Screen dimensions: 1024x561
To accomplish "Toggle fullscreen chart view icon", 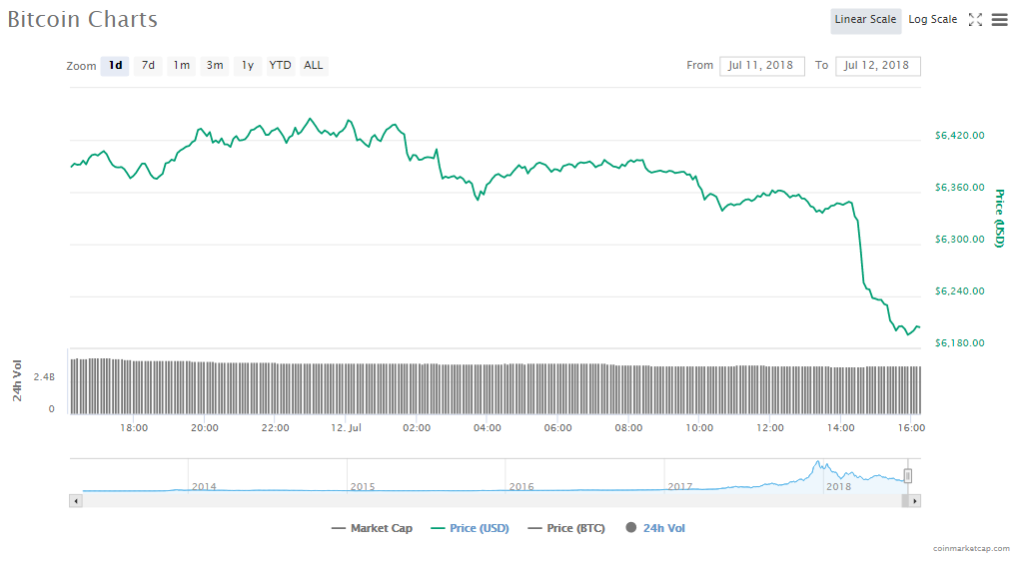I will [976, 19].
